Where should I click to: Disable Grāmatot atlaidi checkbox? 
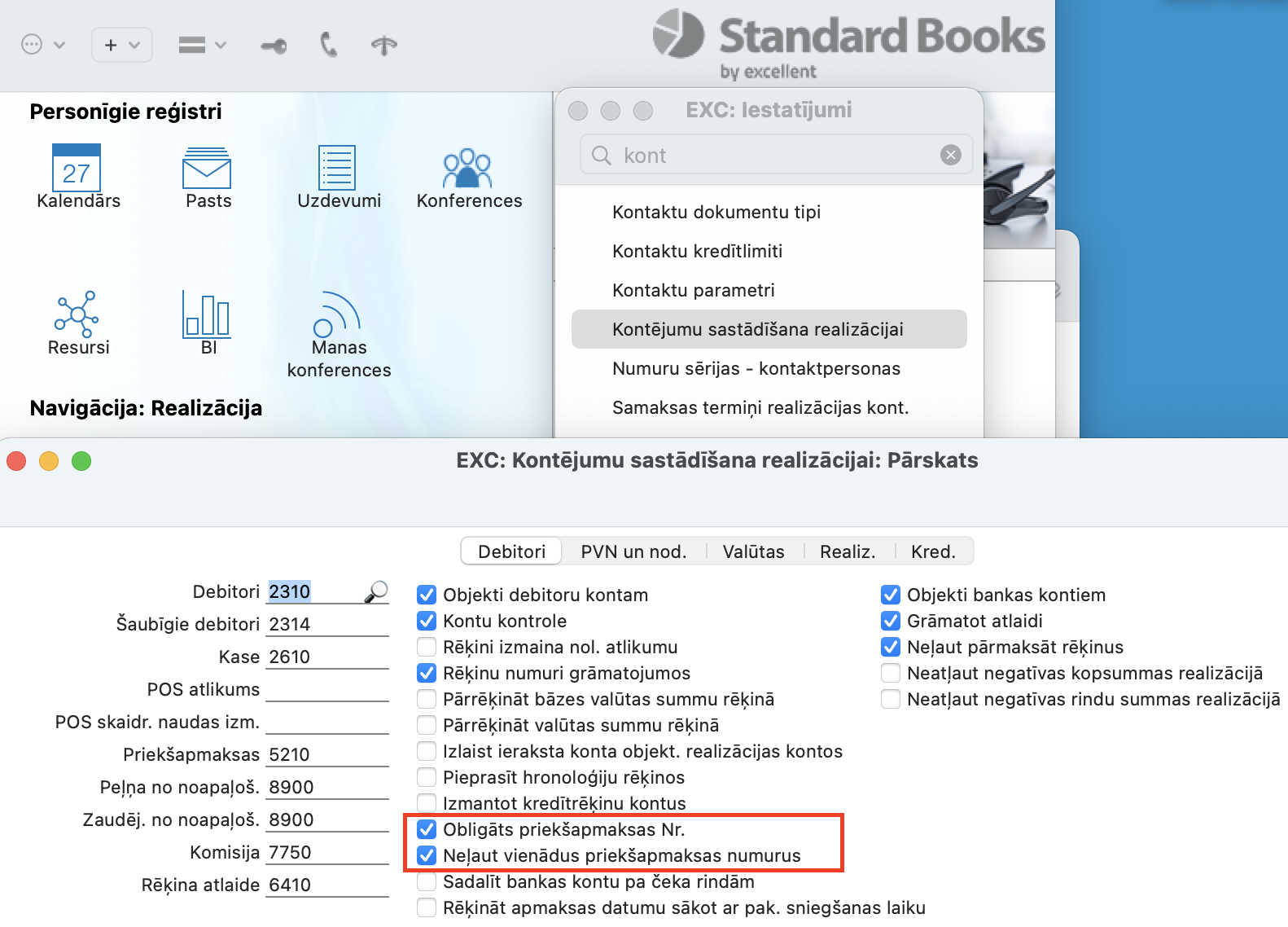(891, 621)
